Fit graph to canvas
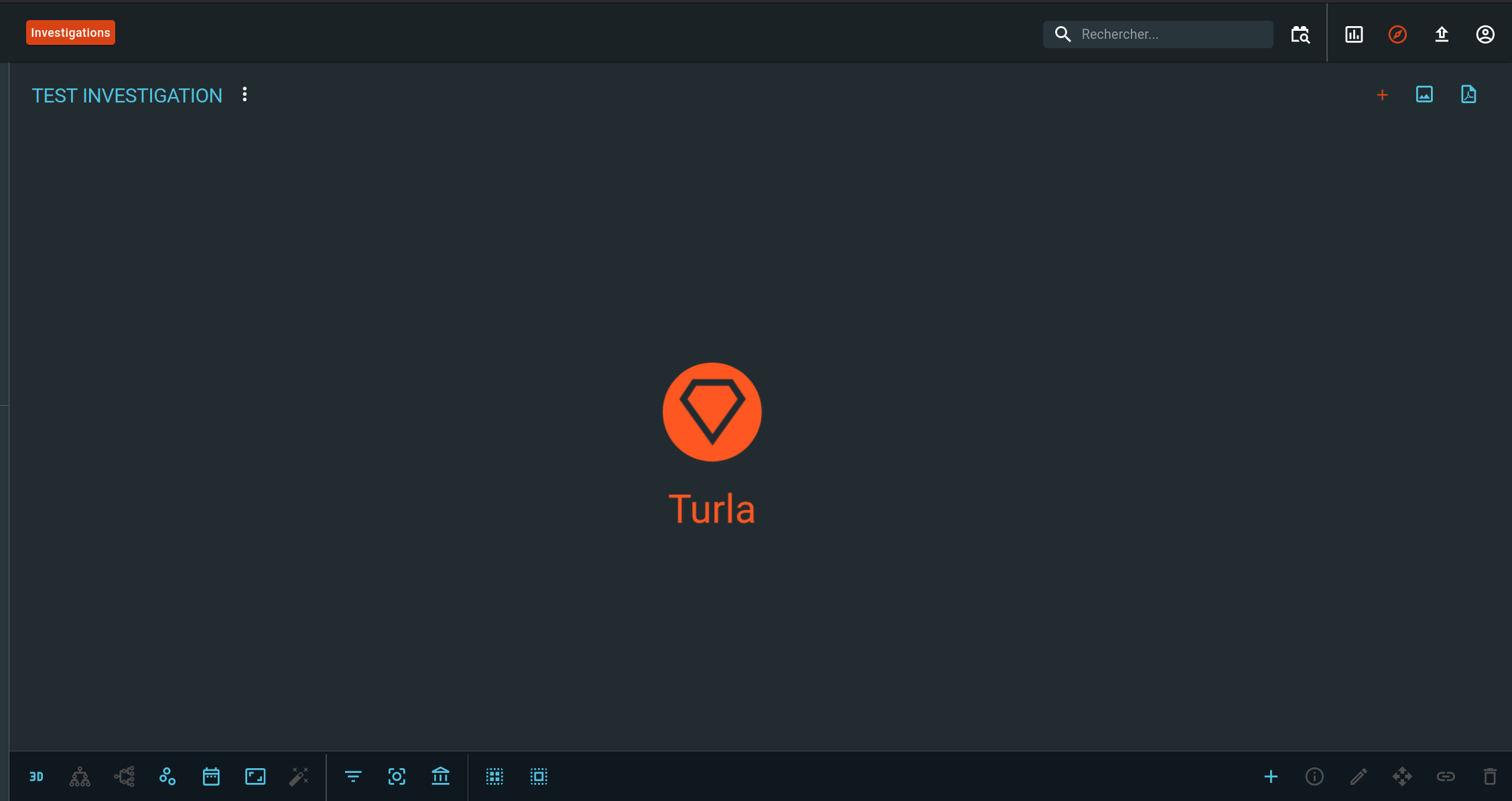The image size is (1512, 801). click(x=255, y=777)
